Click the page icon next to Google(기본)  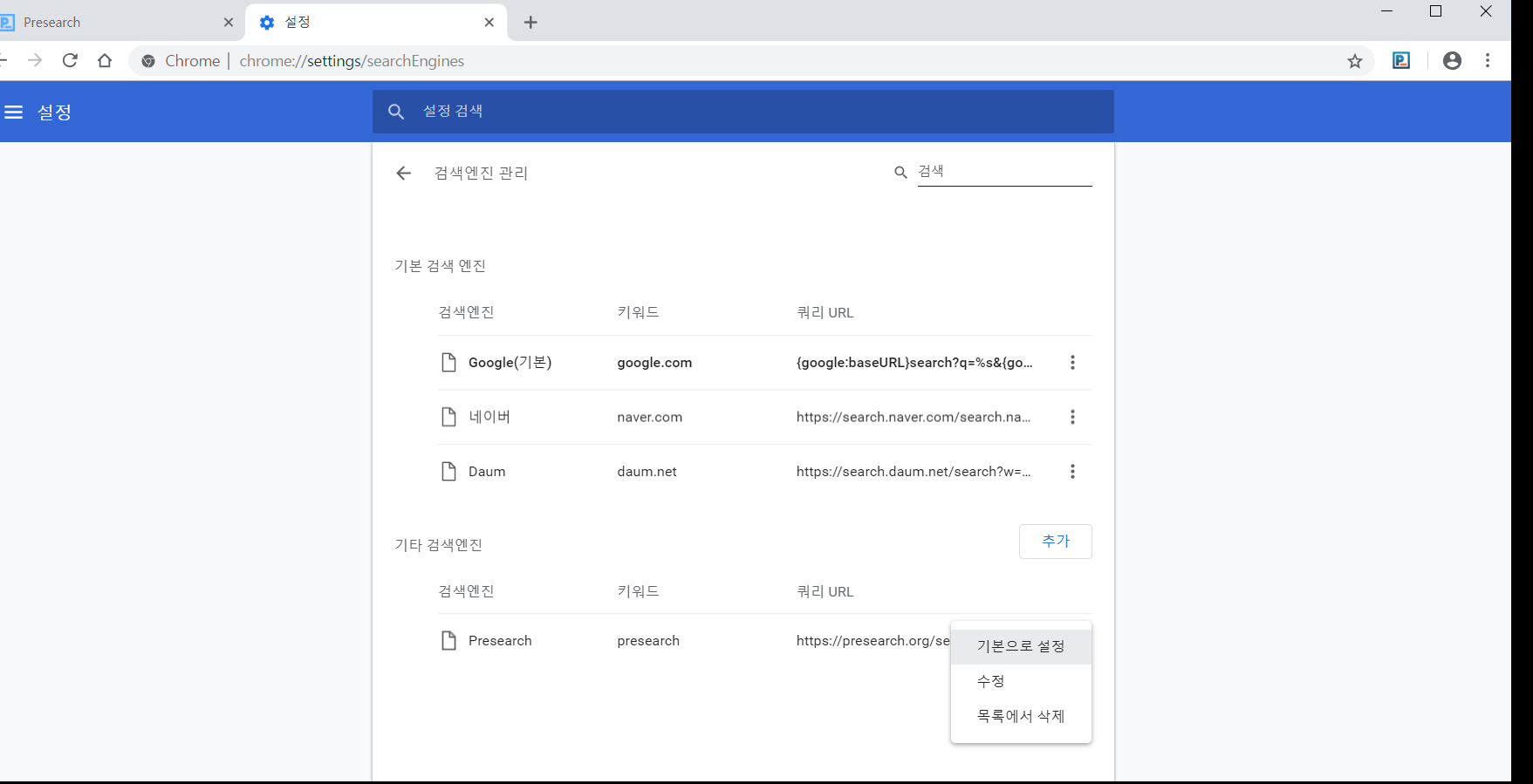click(448, 363)
